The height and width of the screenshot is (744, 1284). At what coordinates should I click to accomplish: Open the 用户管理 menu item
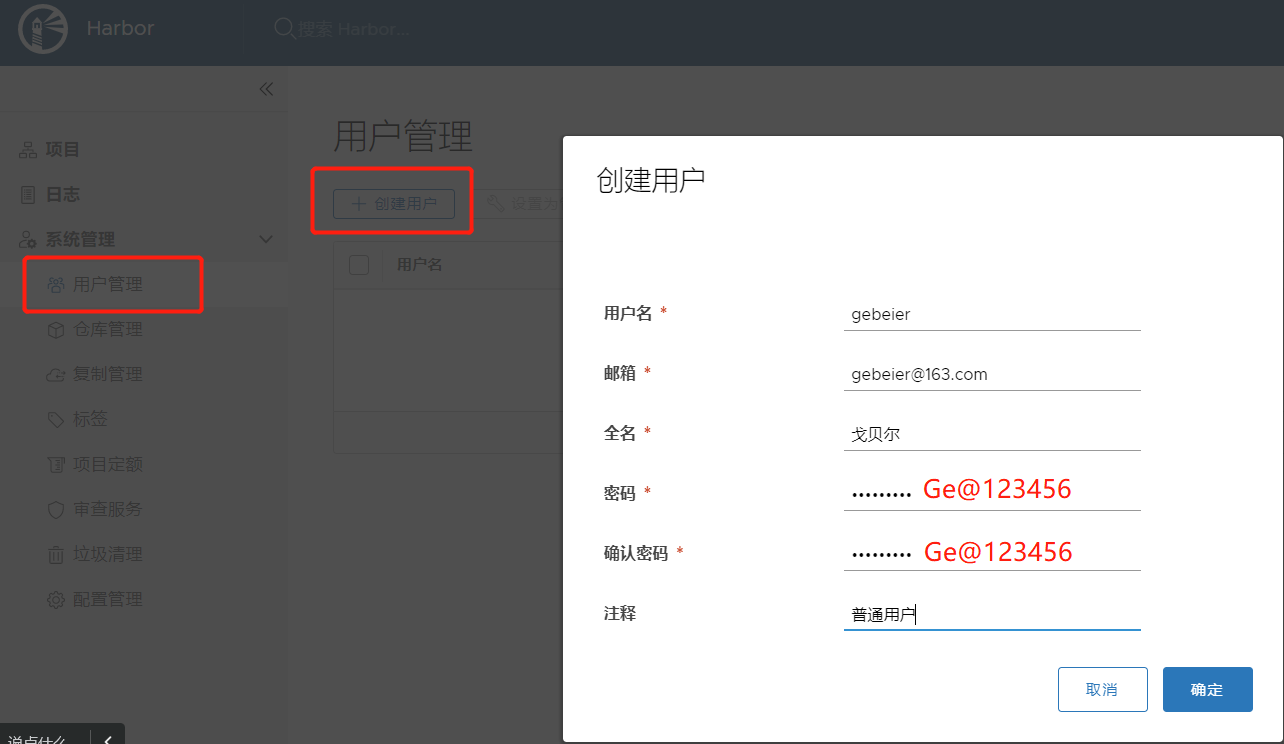tap(108, 285)
